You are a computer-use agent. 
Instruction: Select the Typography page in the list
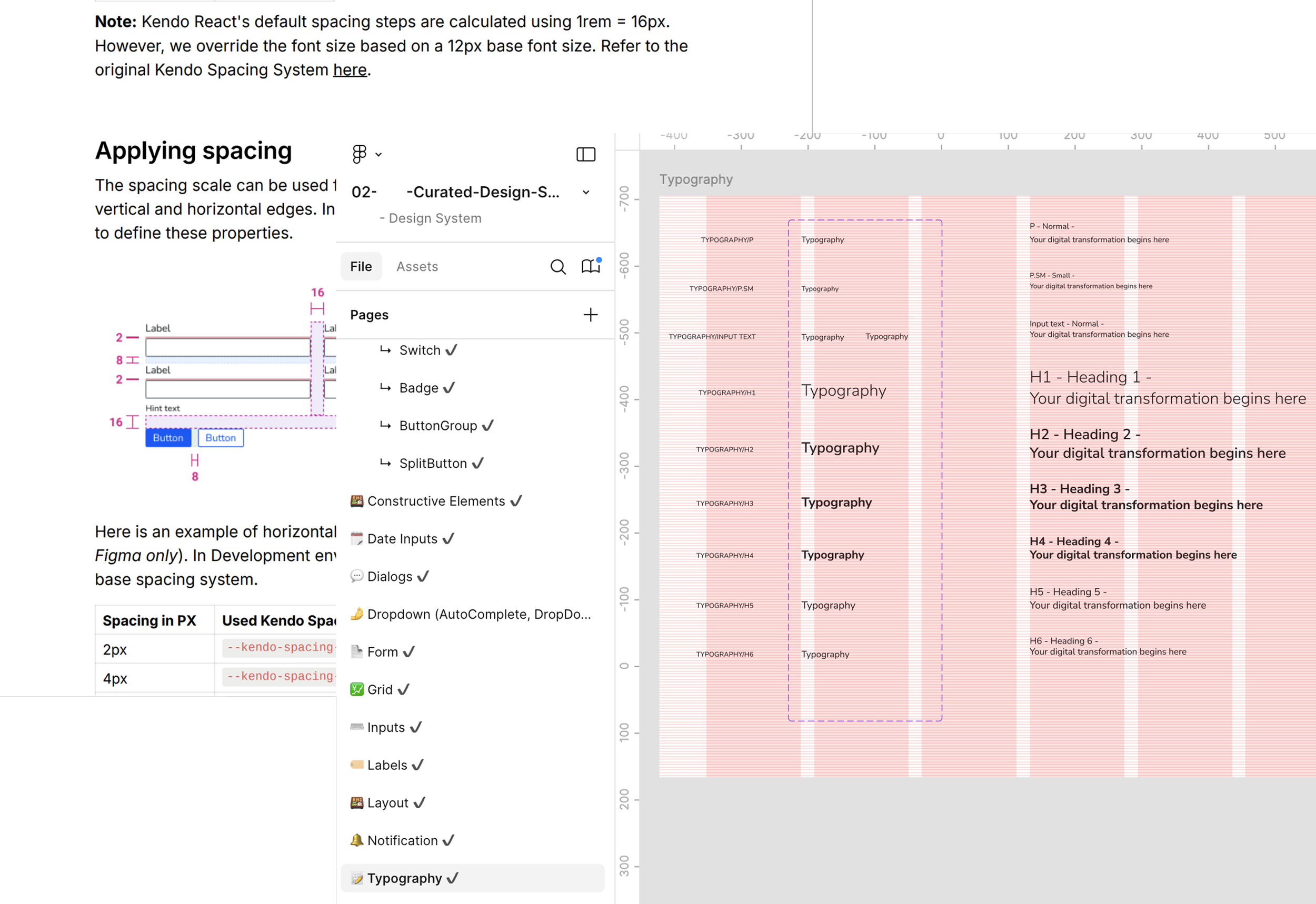pos(404,878)
